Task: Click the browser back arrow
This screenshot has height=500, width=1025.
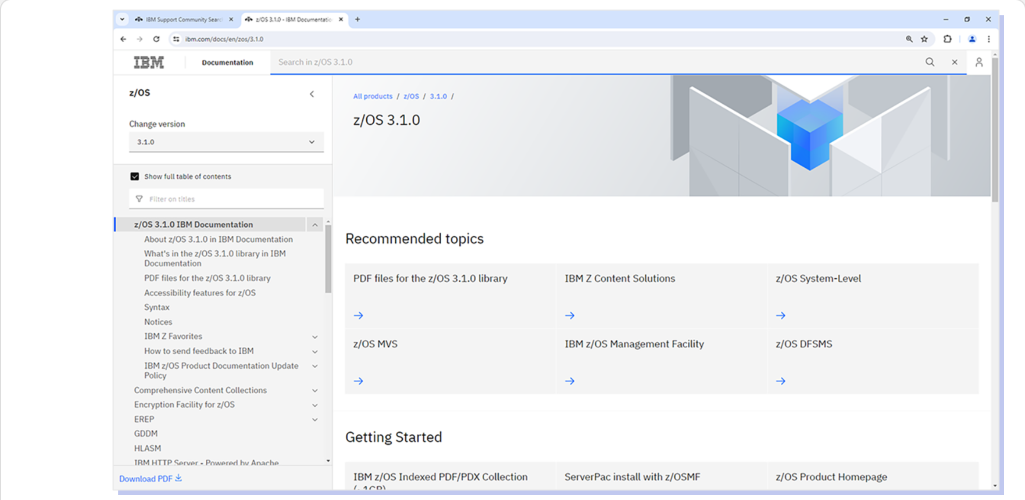Action: pos(124,39)
